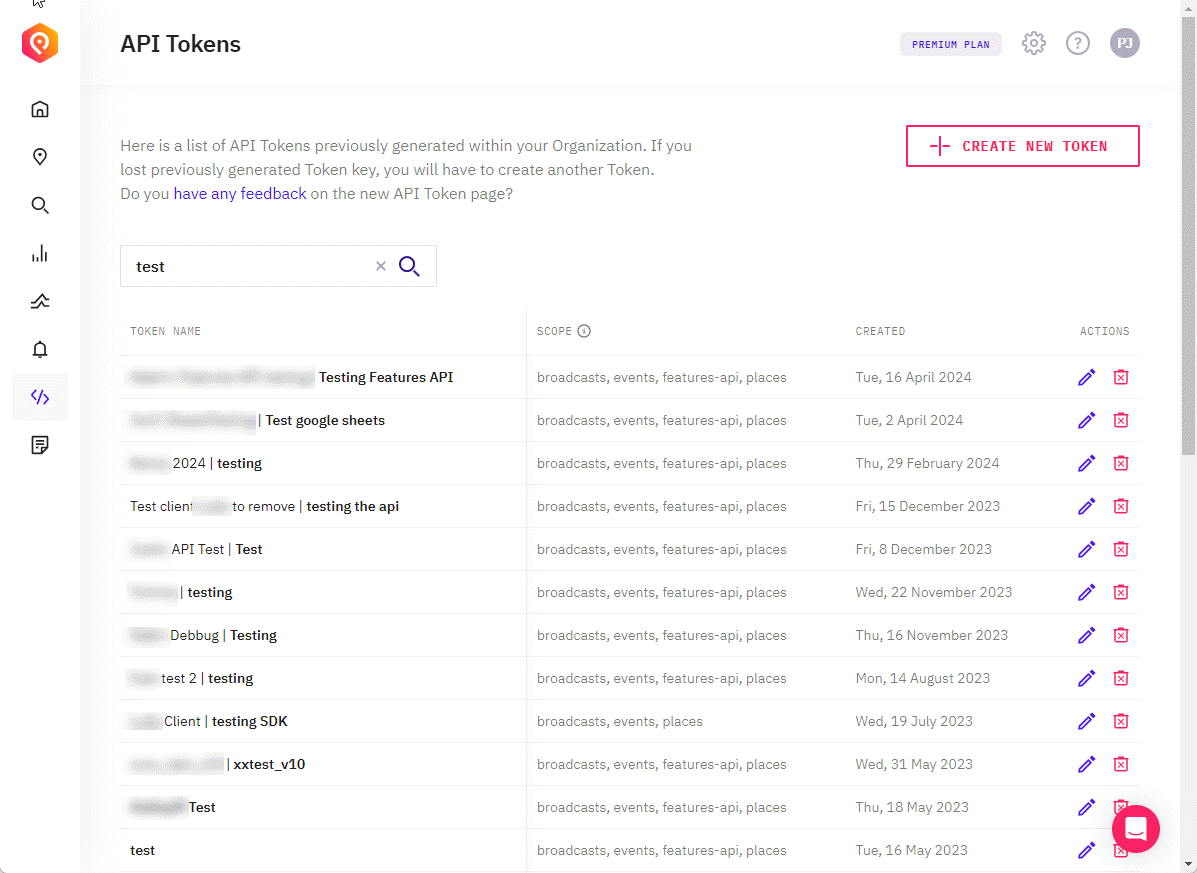Click Create New Token button
This screenshot has width=1197, height=873.
pyautogui.click(x=1022, y=146)
